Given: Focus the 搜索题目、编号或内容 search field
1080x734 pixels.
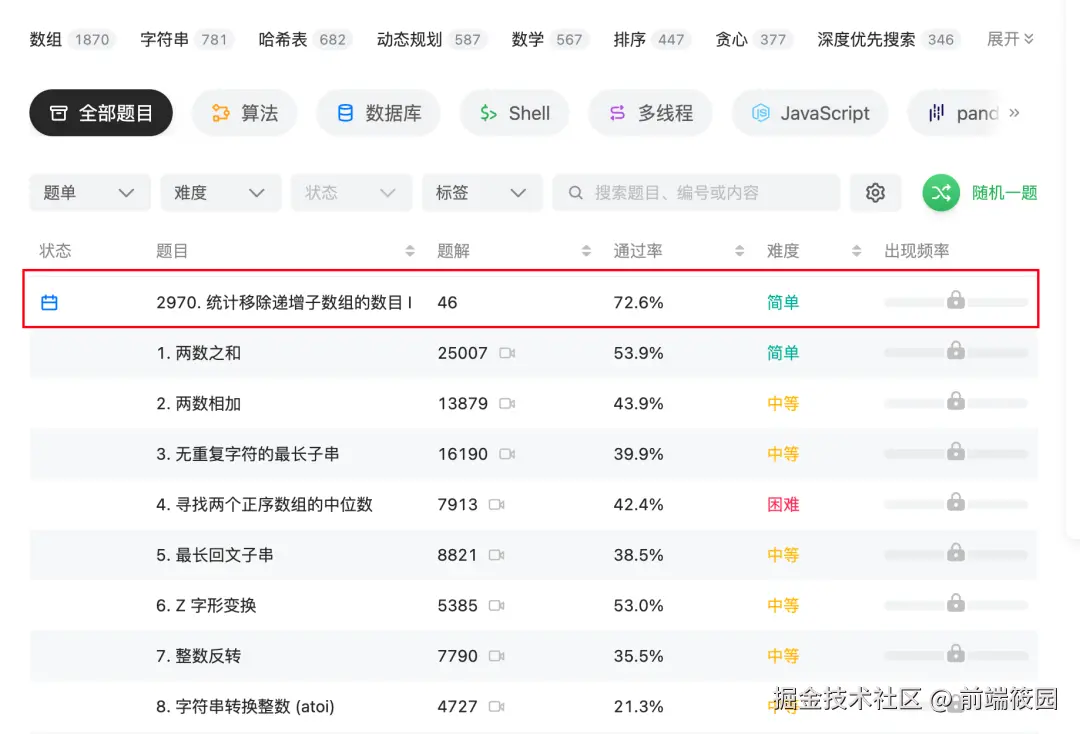Looking at the screenshot, I should coord(700,193).
